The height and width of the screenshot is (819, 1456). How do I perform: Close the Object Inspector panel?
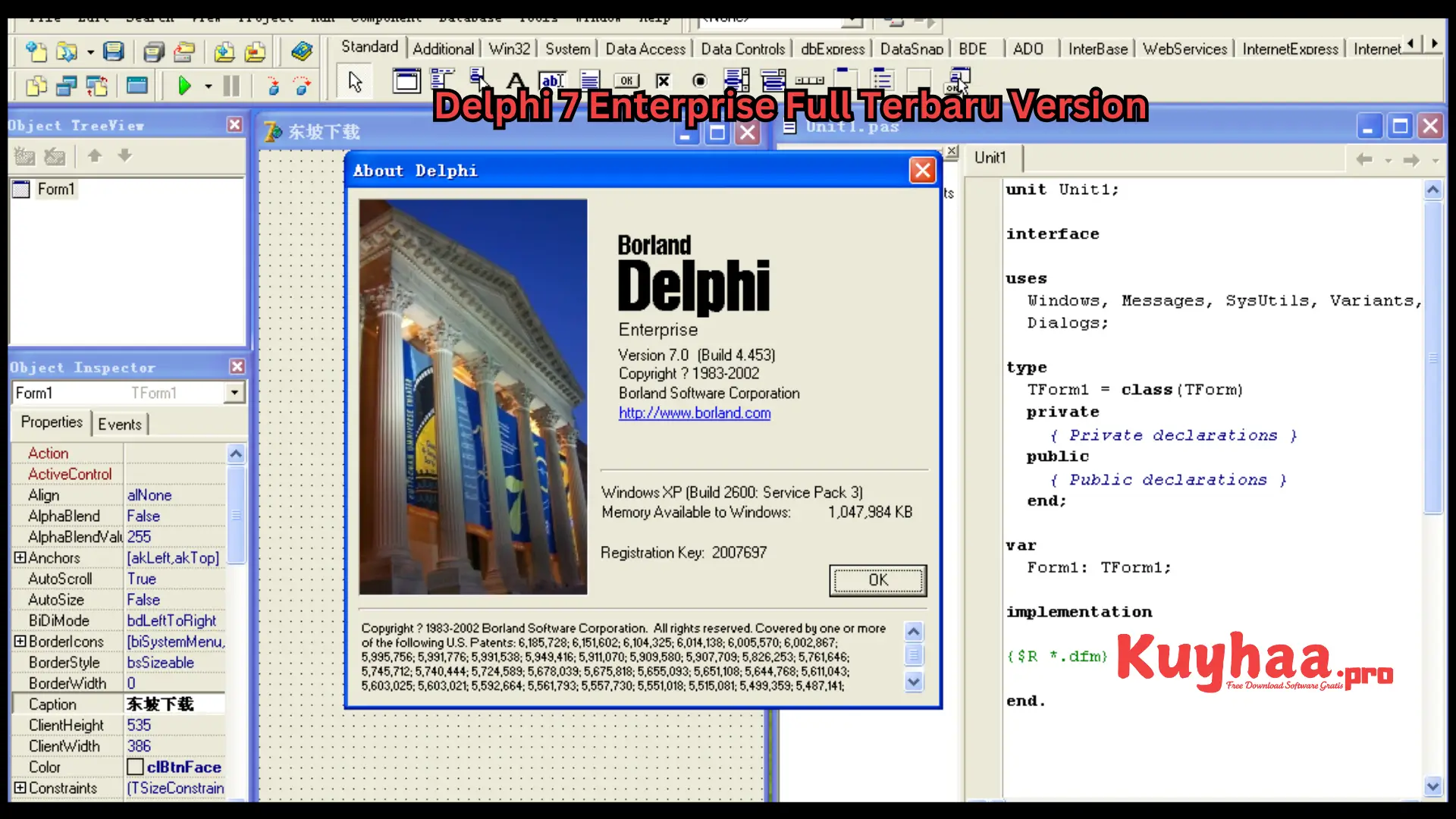[237, 367]
